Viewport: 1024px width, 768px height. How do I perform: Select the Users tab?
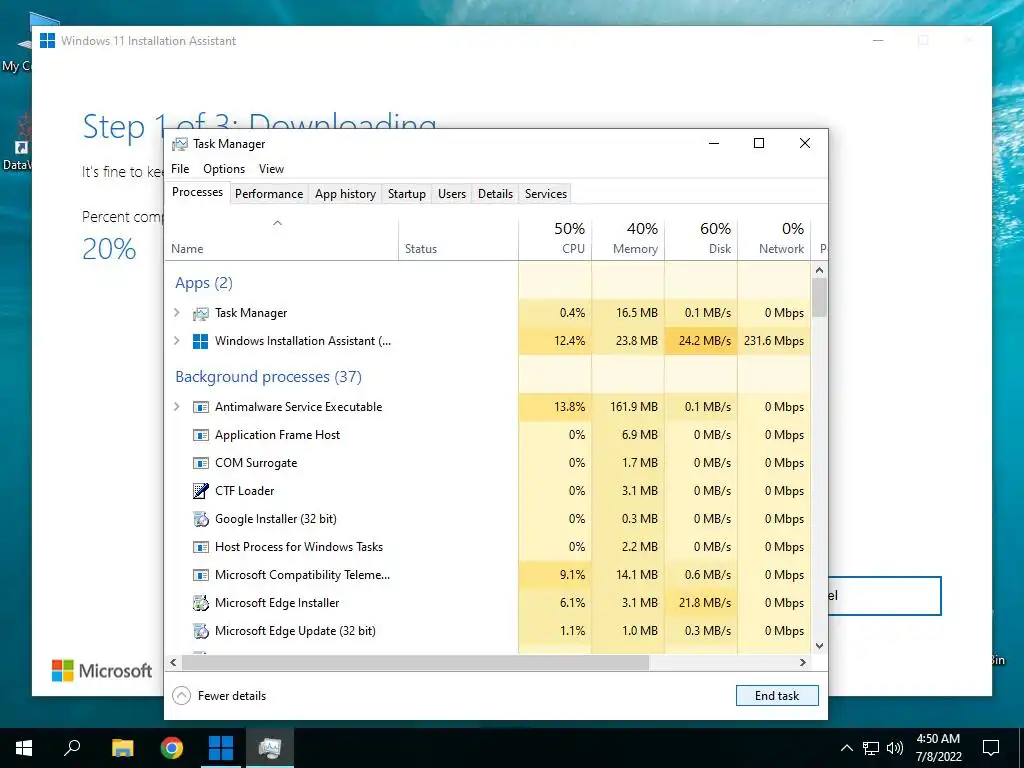452,194
